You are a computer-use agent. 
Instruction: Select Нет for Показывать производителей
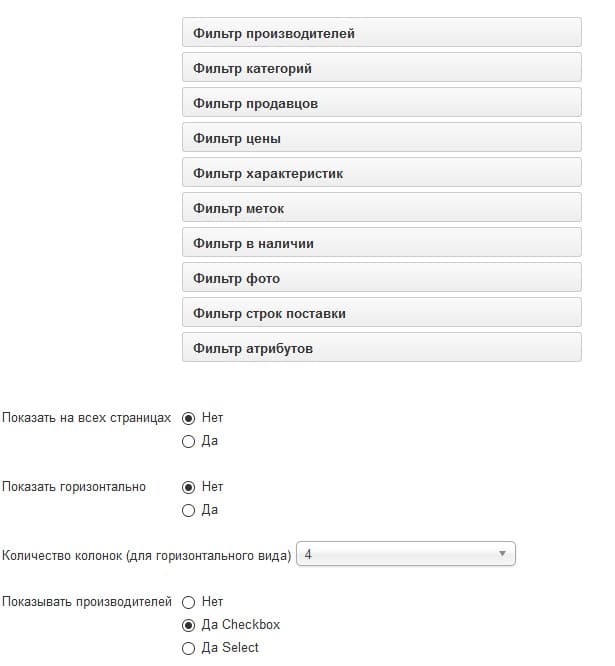tap(189, 602)
